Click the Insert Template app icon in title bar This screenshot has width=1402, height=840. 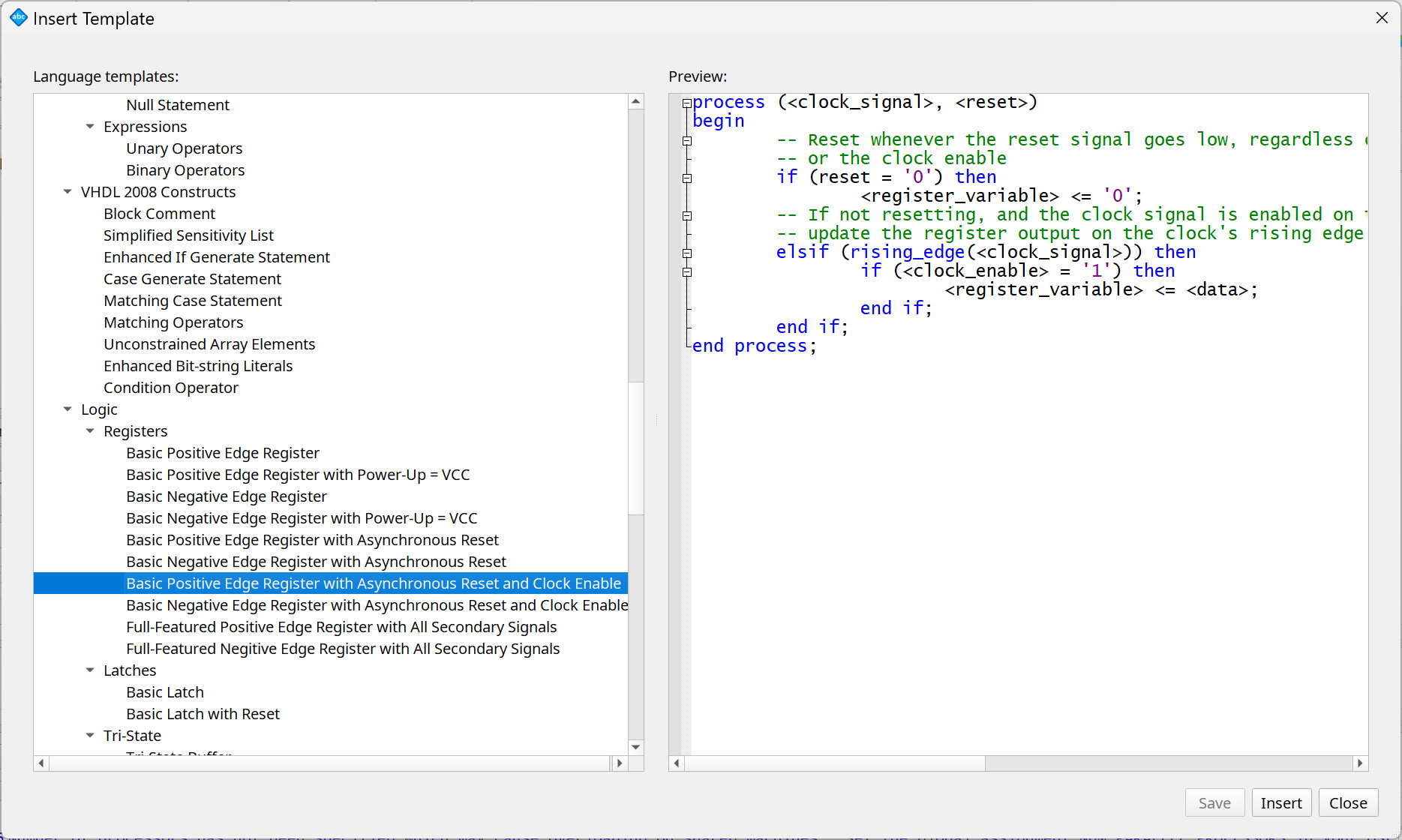point(19,18)
